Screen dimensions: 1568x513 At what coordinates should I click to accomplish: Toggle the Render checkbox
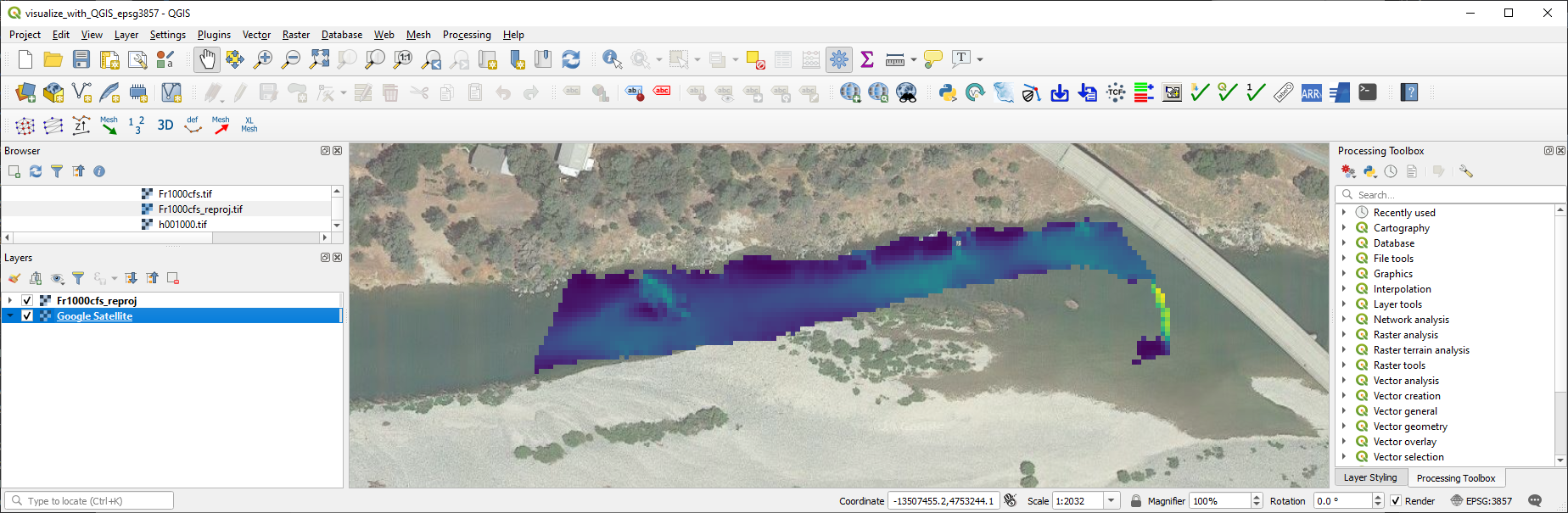pyautogui.click(x=1396, y=501)
